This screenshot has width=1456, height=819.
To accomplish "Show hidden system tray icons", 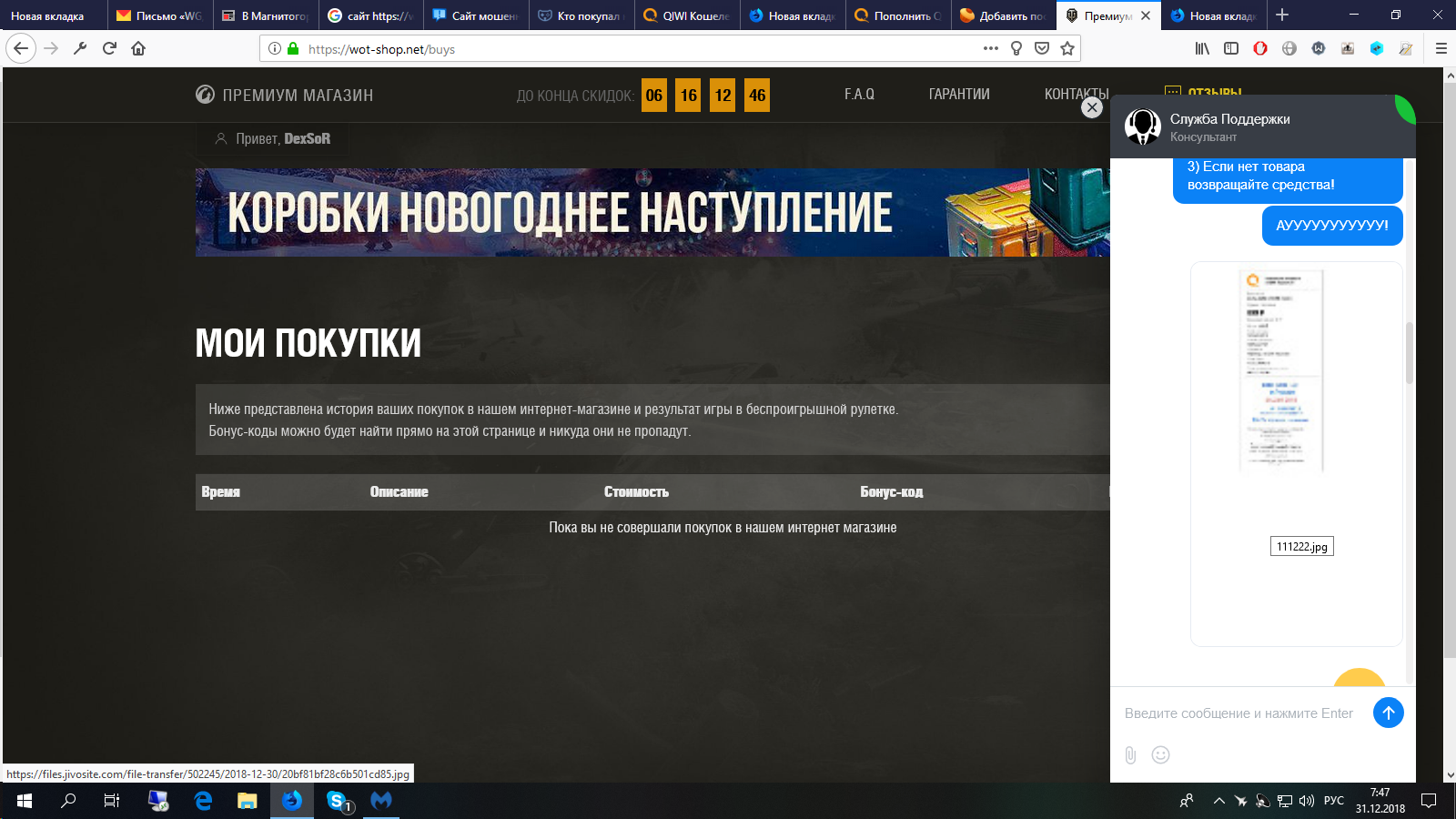I will tap(1218, 801).
